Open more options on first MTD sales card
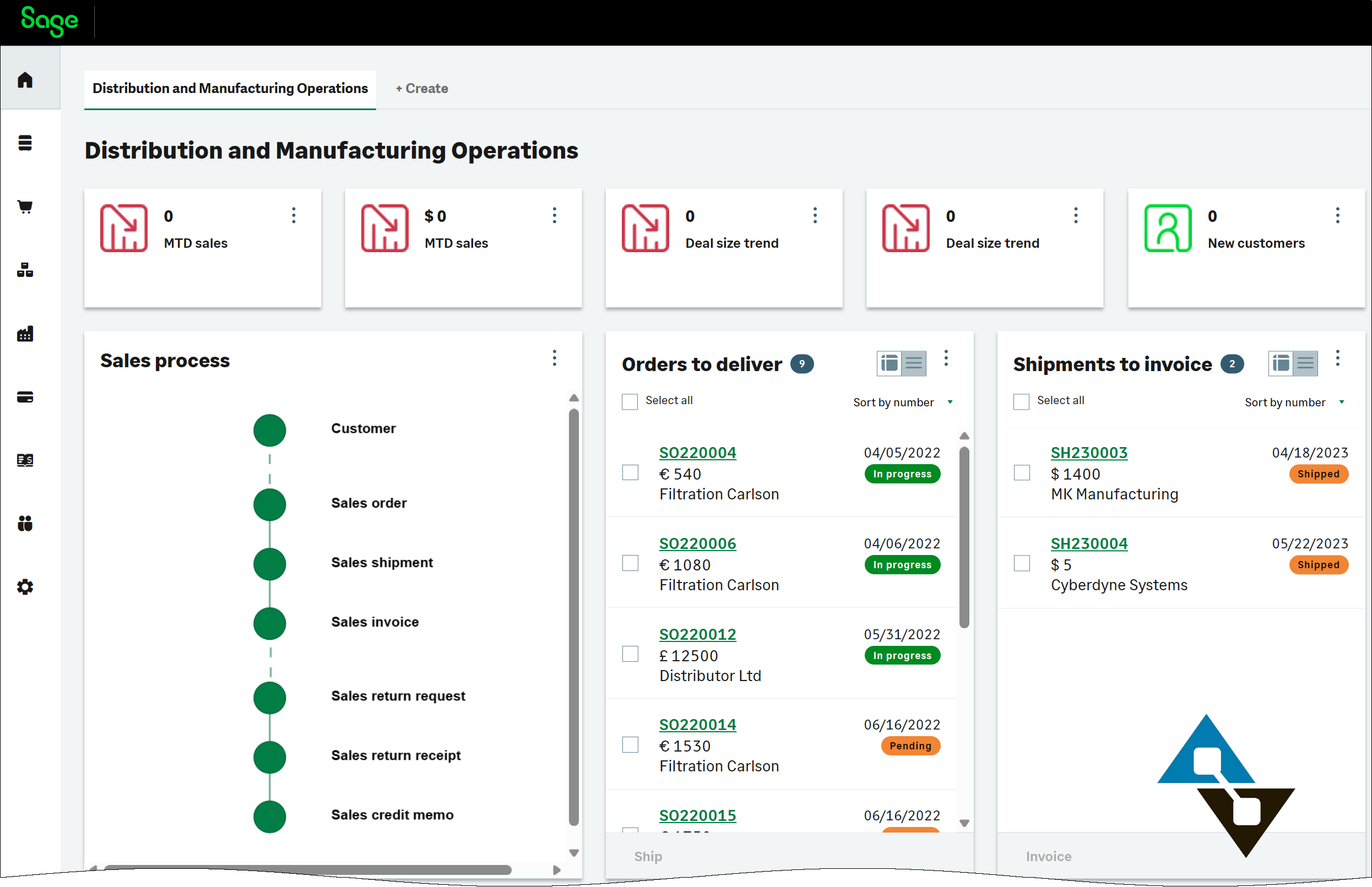The width and height of the screenshot is (1372, 887). click(x=294, y=215)
